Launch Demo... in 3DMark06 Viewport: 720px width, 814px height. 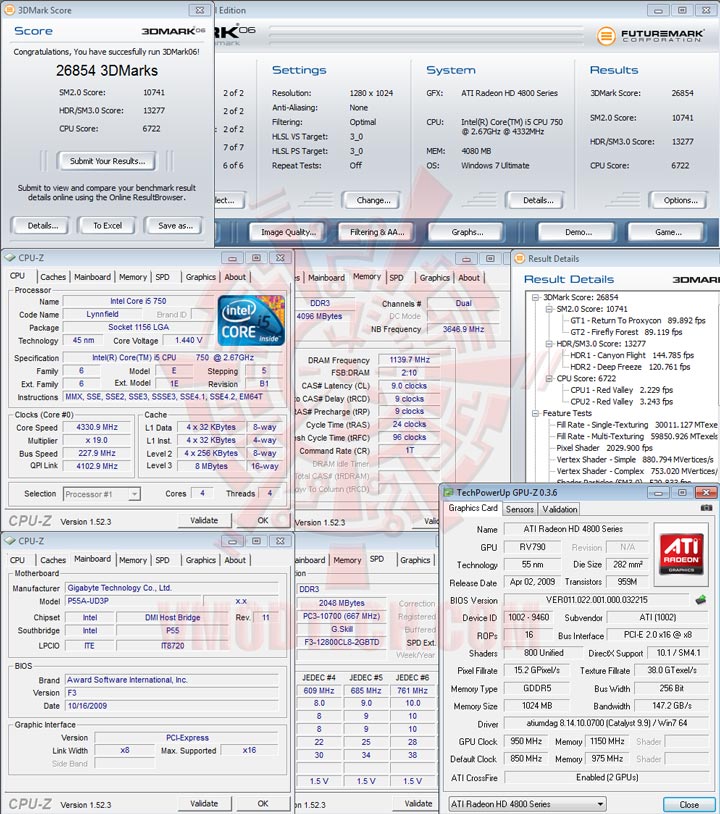coord(578,232)
